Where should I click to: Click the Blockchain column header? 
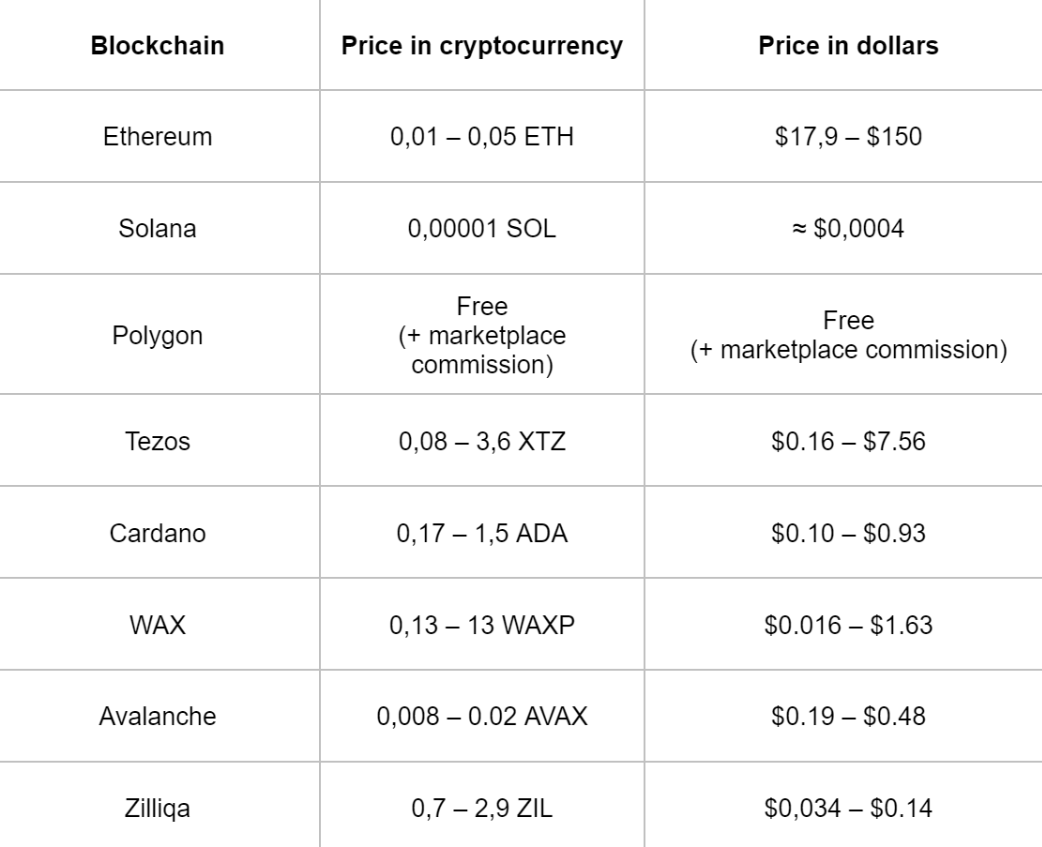coord(158,47)
